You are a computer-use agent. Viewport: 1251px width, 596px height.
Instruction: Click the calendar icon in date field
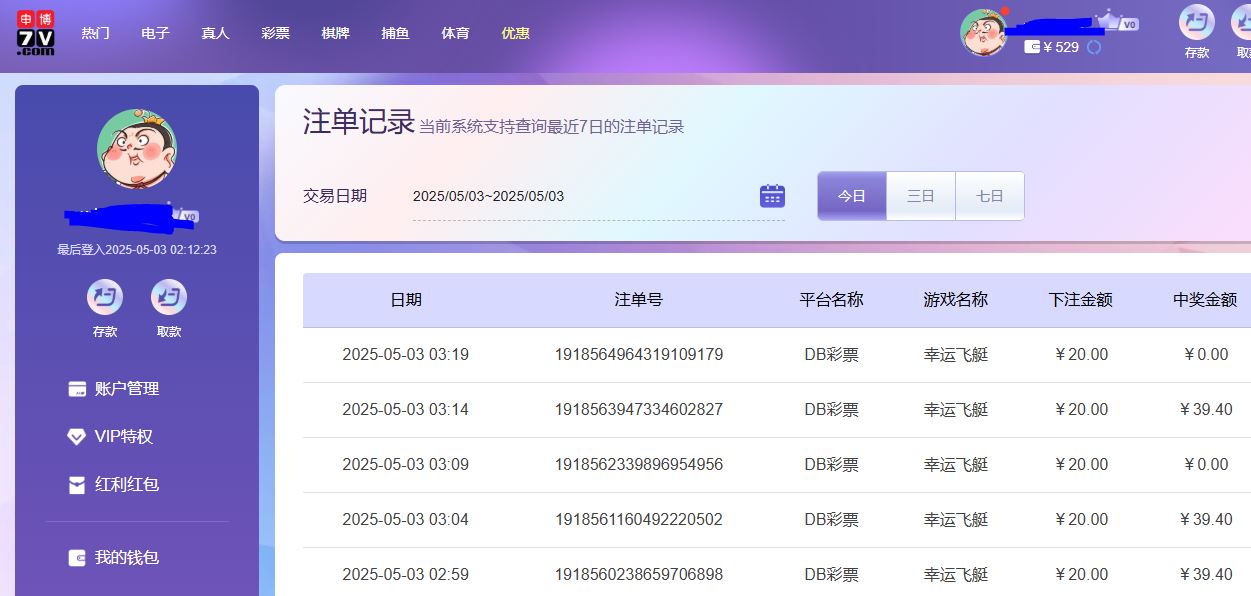click(x=772, y=196)
